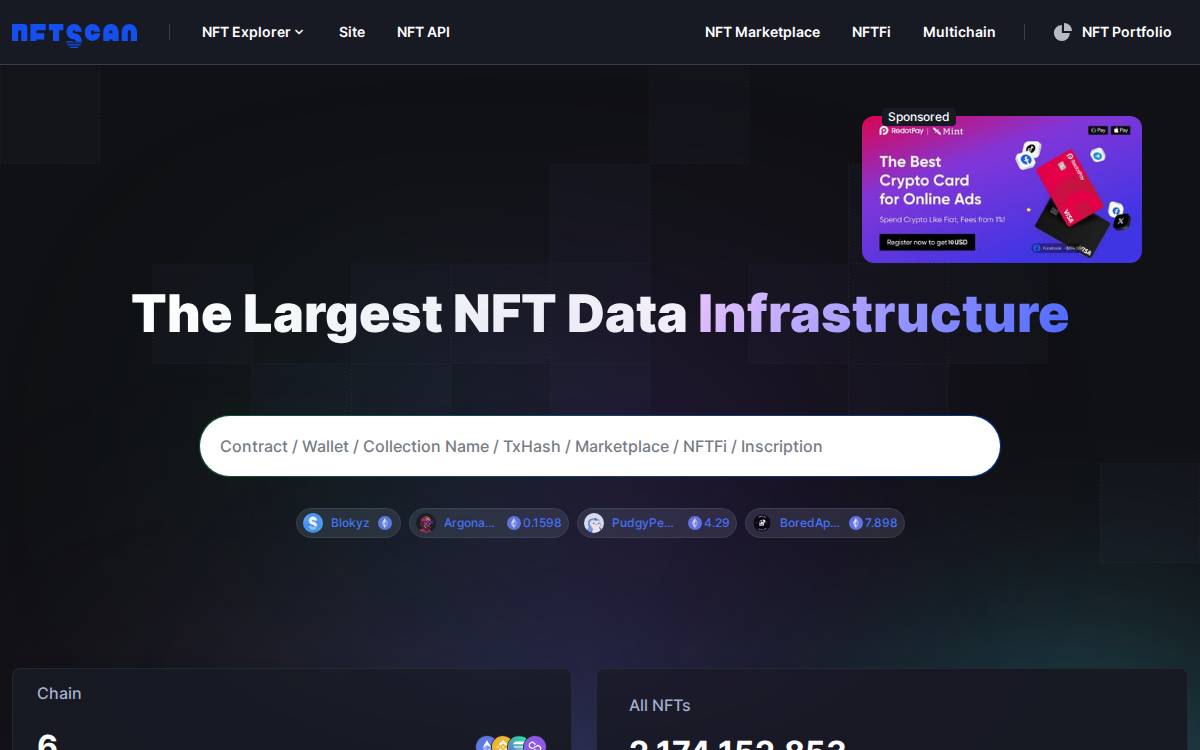The image size is (1200, 750).
Task: Click the Argona collection avatar icon
Action: coord(426,523)
